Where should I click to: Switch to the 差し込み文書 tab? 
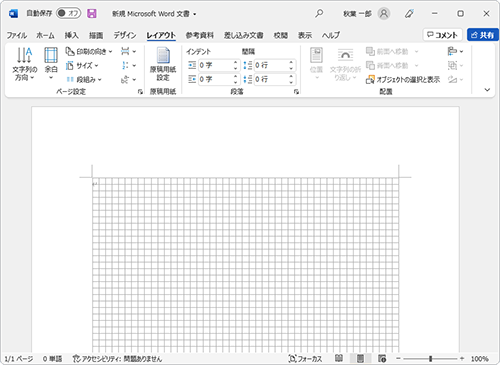pos(243,35)
